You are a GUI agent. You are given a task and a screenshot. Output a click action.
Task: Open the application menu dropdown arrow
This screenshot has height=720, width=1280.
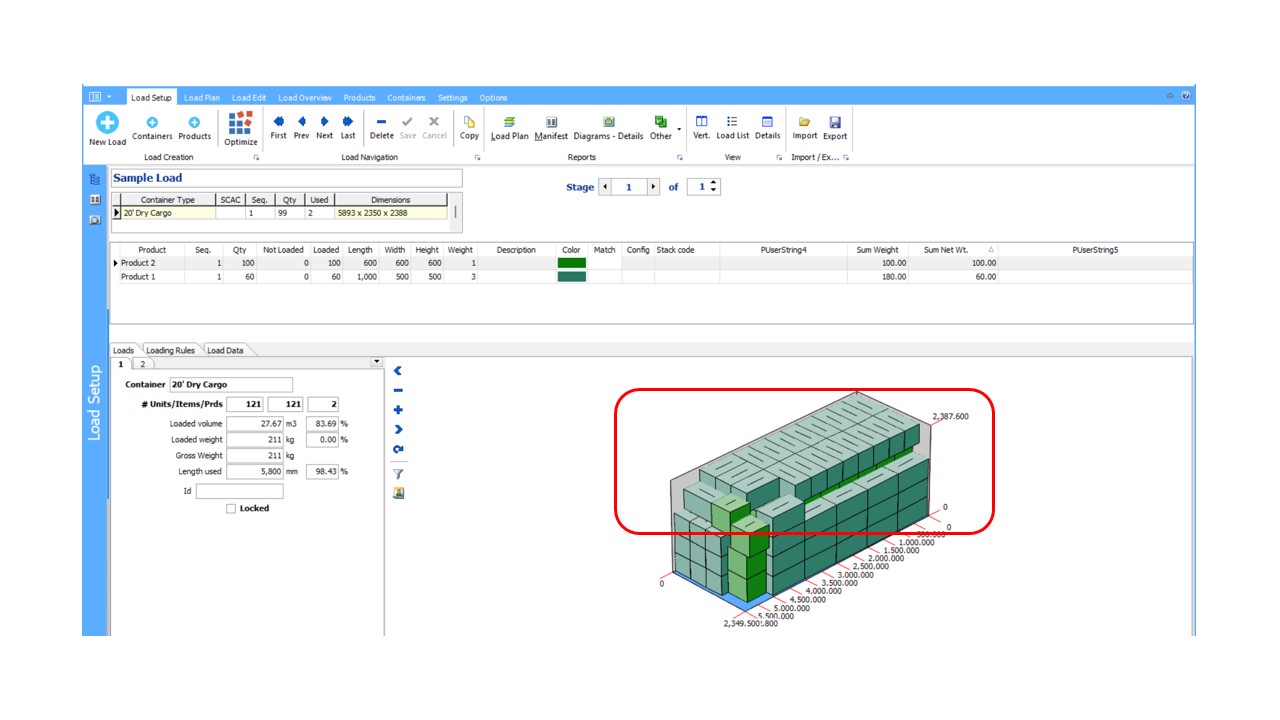coord(109,97)
